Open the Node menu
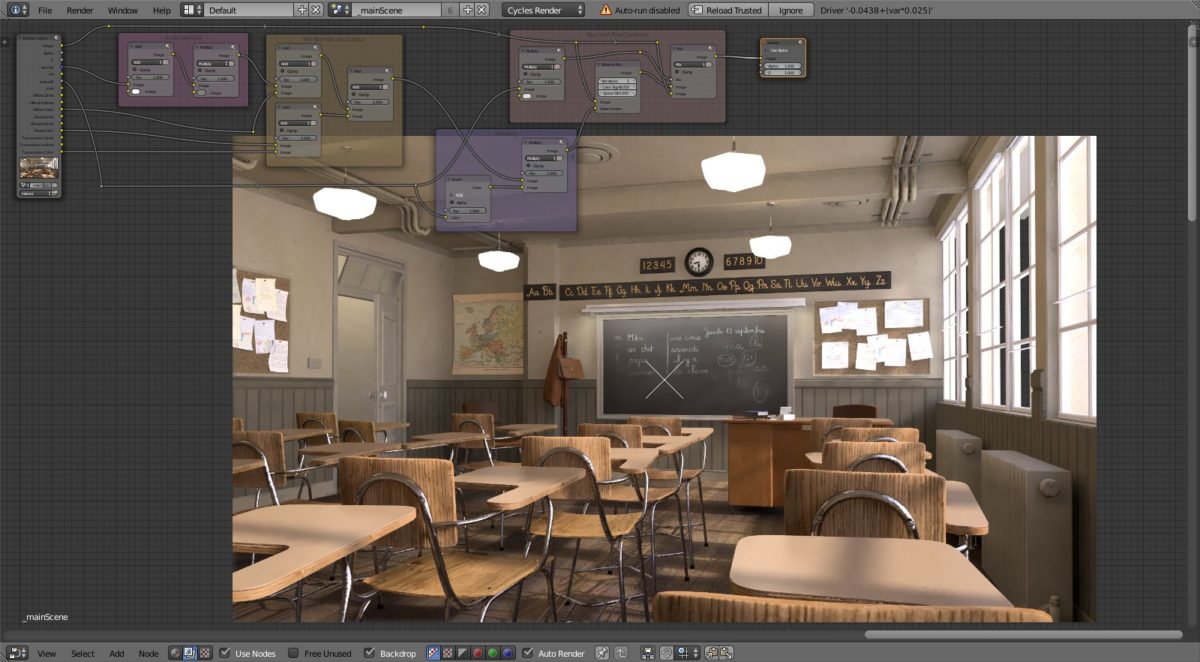This screenshot has height=662, width=1200. pyautogui.click(x=148, y=653)
